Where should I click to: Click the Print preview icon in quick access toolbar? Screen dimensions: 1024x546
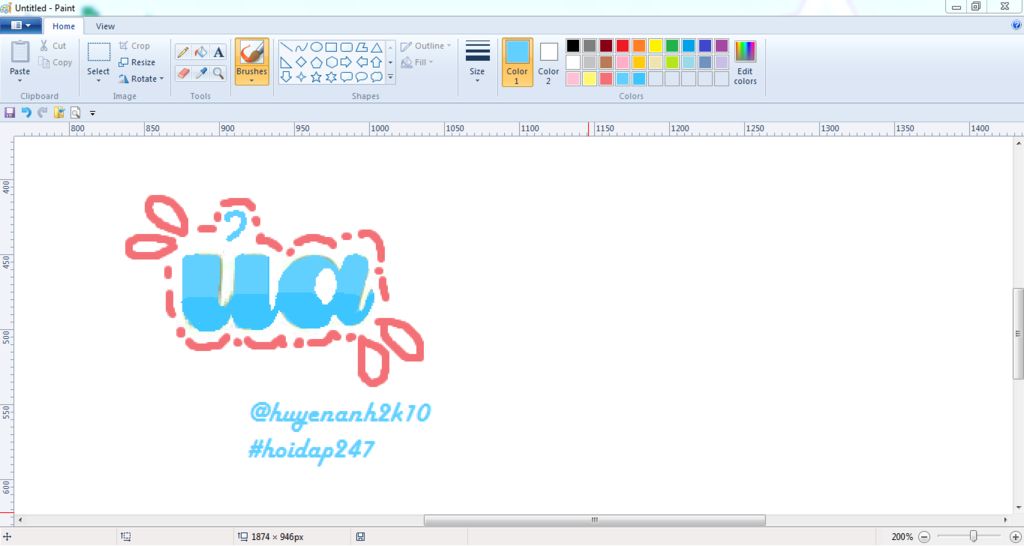(x=75, y=113)
